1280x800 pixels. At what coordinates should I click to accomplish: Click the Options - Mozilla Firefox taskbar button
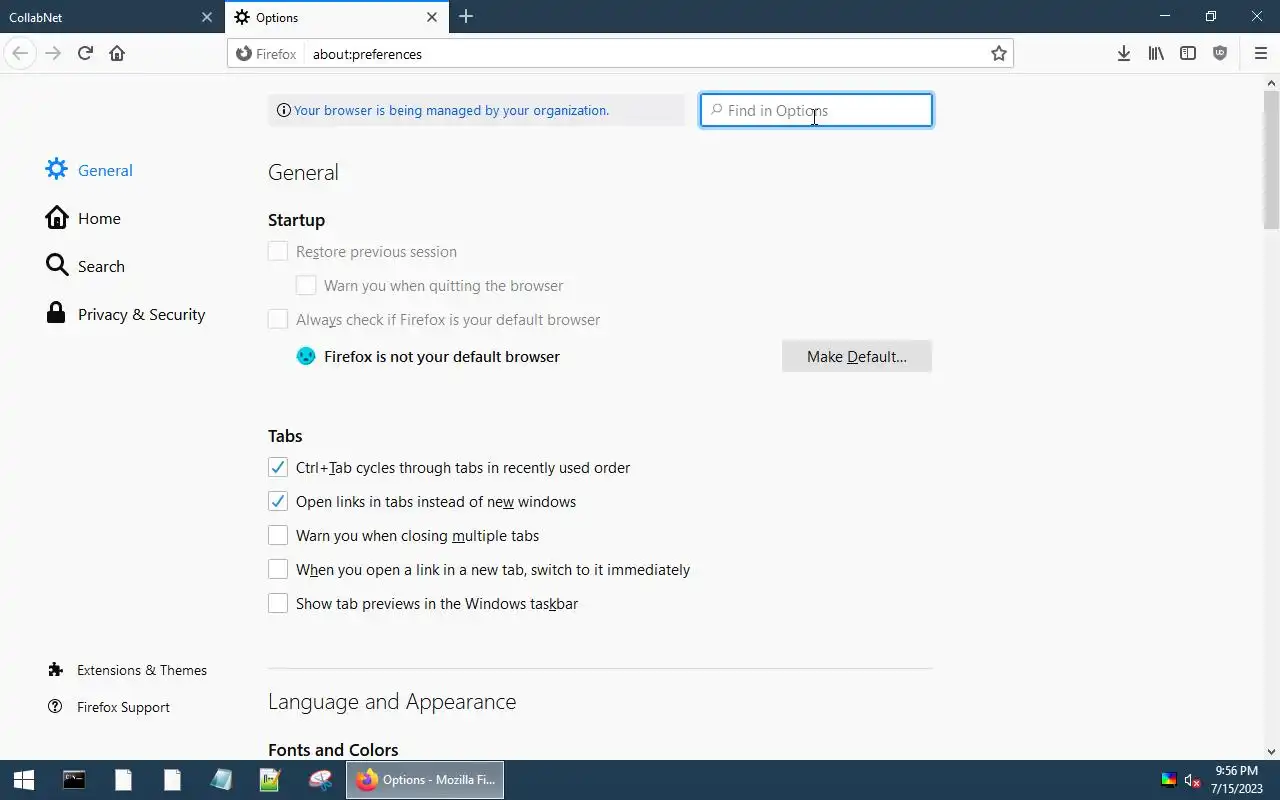click(425, 780)
